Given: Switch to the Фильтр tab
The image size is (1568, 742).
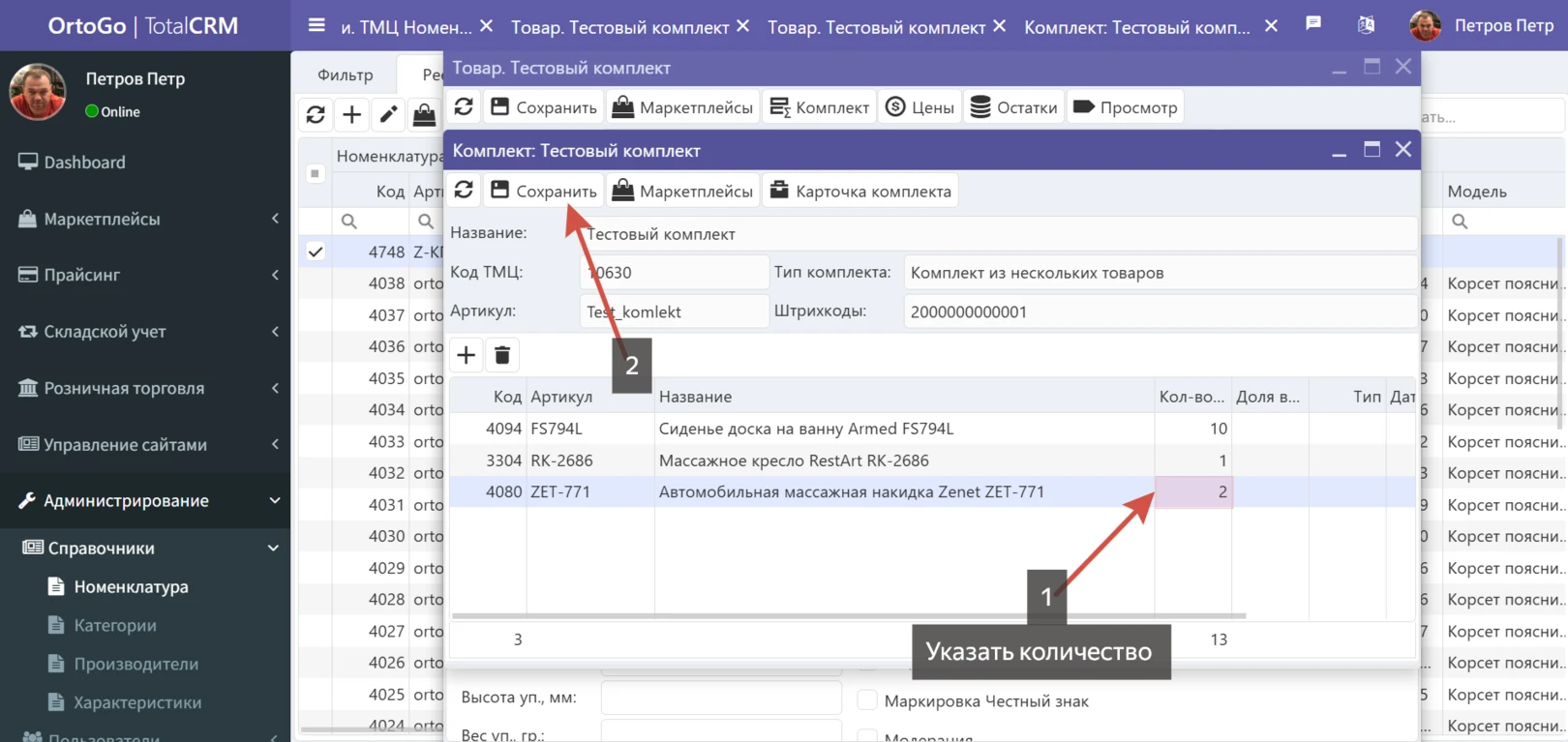Looking at the screenshot, I should [345, 74].
